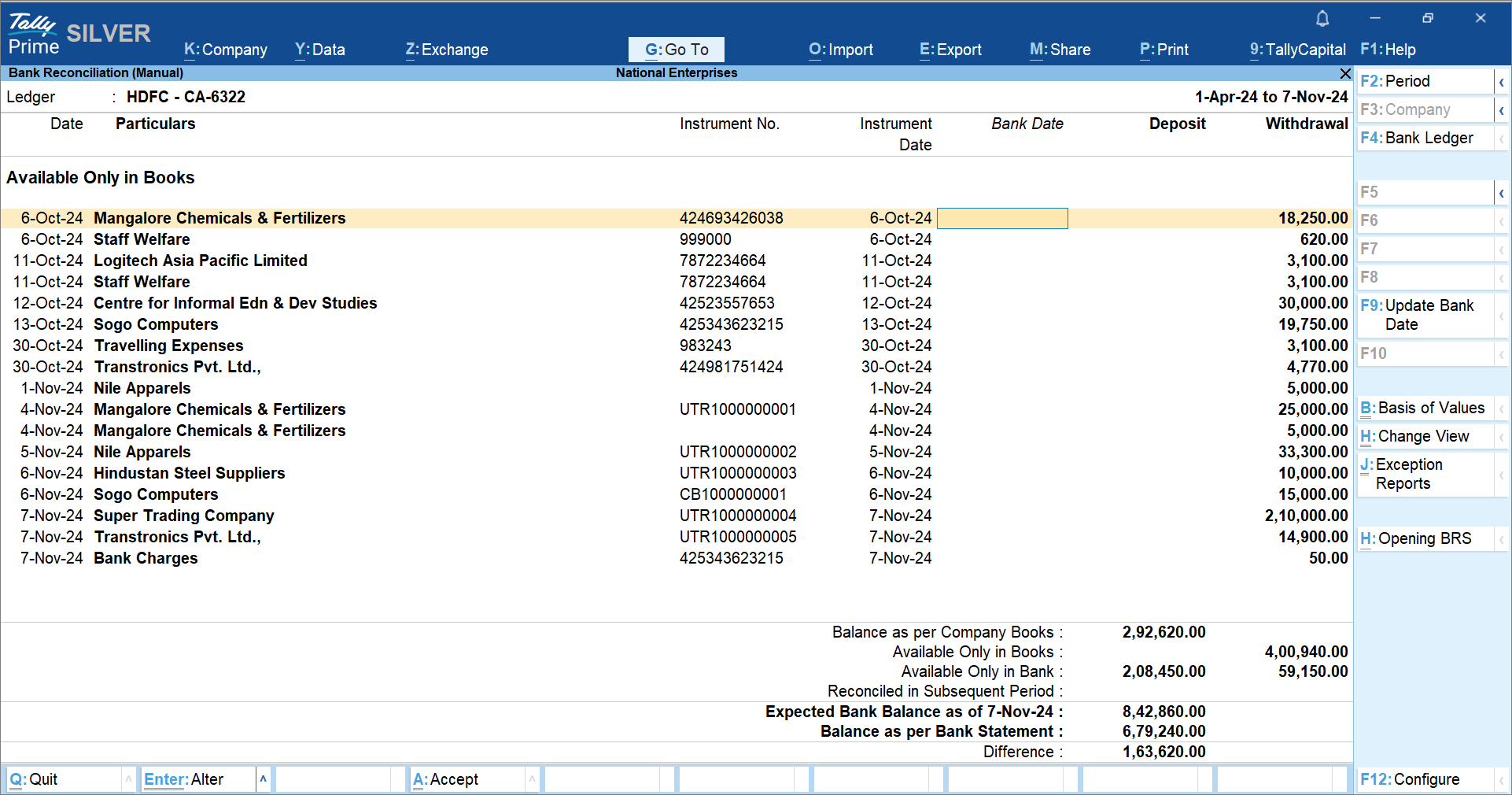Viewport: 1512px width, 795px height.
Task: Open the Z: Exchange menu
Action: tap(447, 50)
